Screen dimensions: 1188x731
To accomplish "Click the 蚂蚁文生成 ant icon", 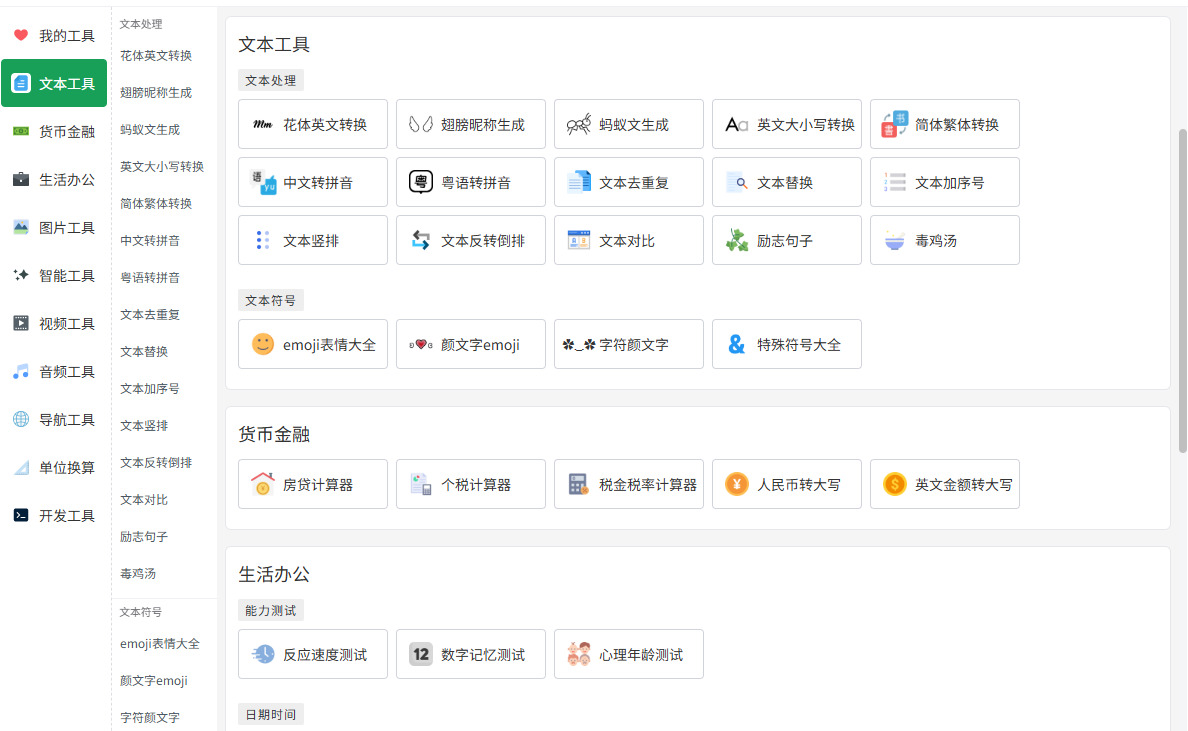I will pos(579,125).
